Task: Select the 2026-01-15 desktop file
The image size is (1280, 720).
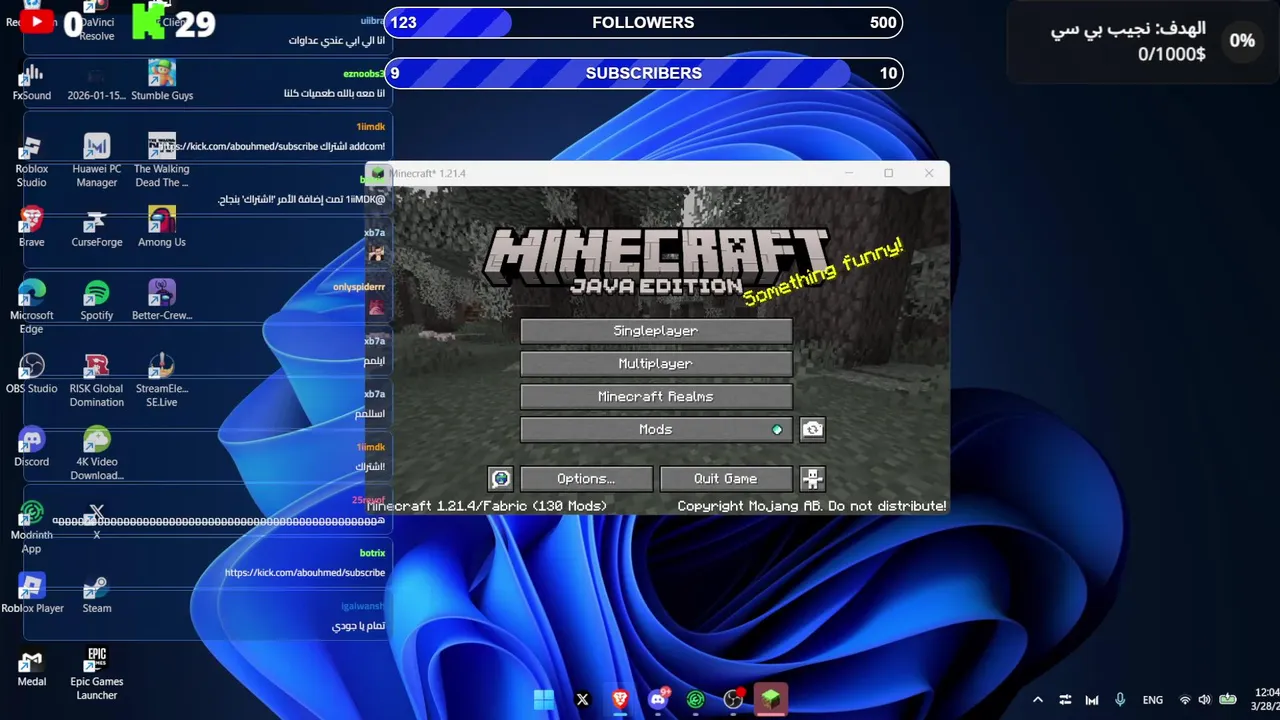Action: pyautogui.click(x=97, y=82)
